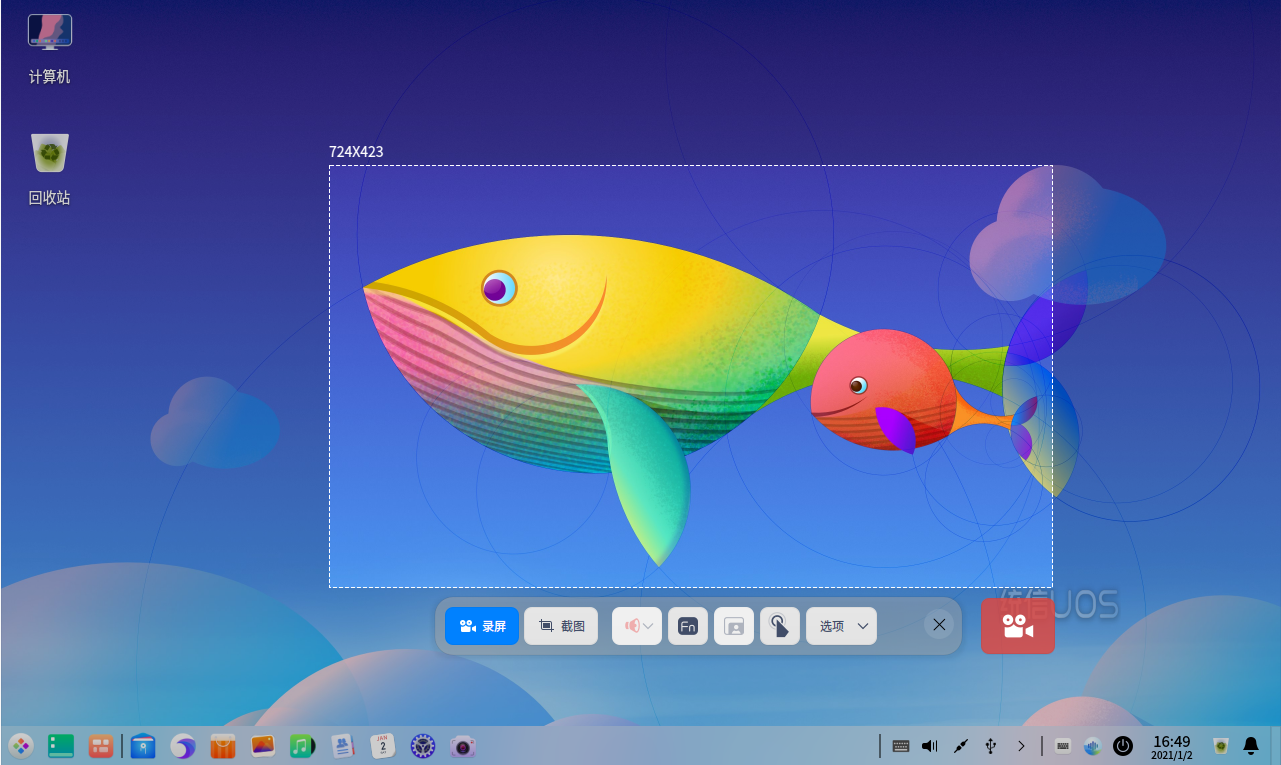Open the file manager in the dock
The width and height of the screenshot is (1281, 765).
point(143,745)
